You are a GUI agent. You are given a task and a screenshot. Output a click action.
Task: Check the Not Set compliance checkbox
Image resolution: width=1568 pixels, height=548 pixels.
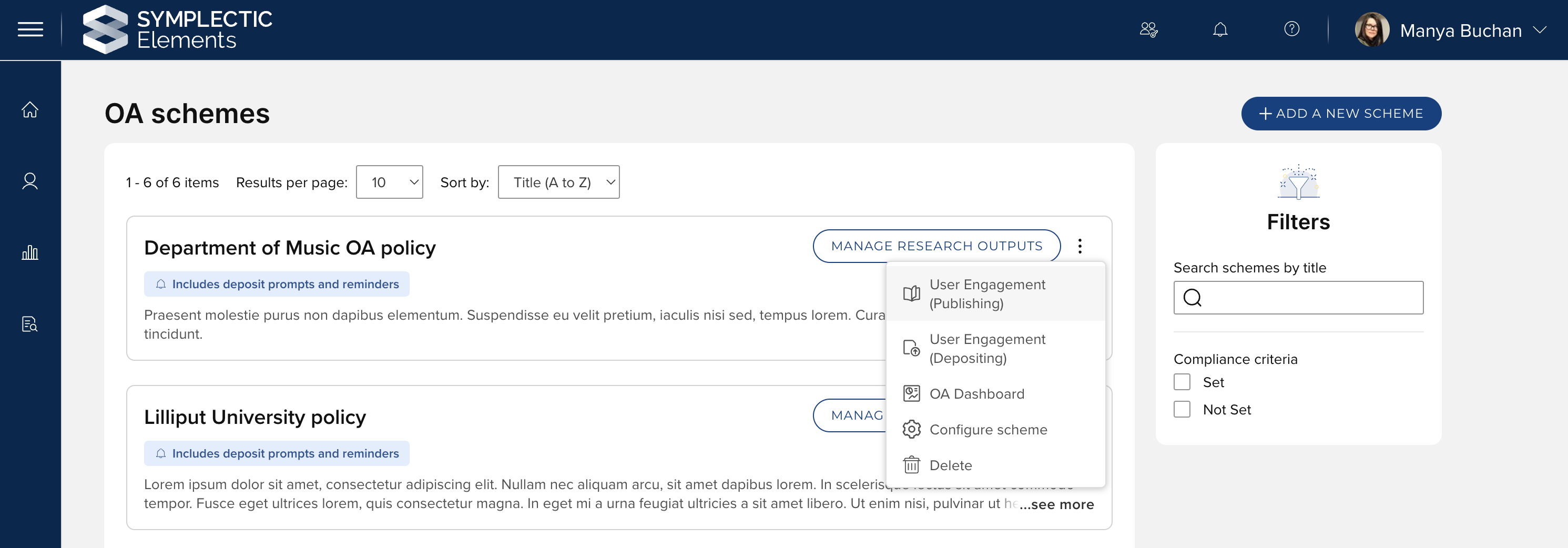1182,409
